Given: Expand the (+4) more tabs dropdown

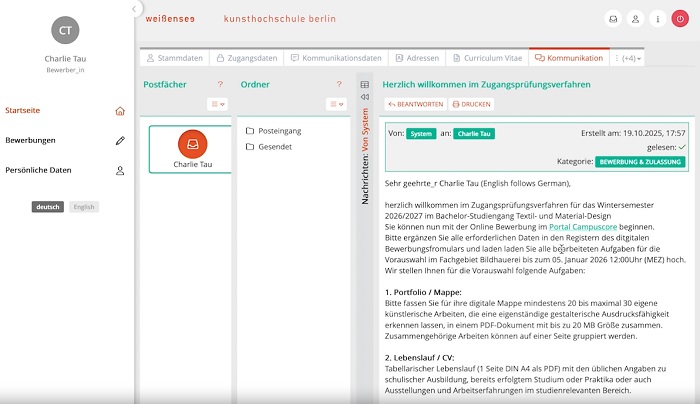Looking at the screenshot, I should pos(629,59).
